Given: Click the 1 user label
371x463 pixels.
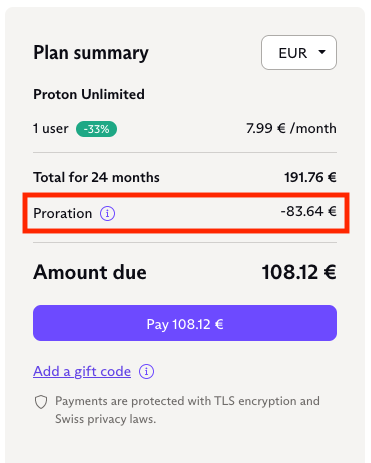Looking at the screenshot, I should click(51, 129).
